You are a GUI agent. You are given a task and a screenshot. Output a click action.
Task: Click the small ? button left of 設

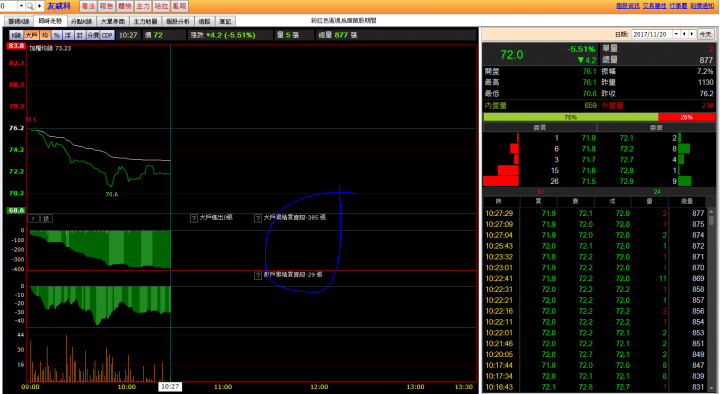34,219
